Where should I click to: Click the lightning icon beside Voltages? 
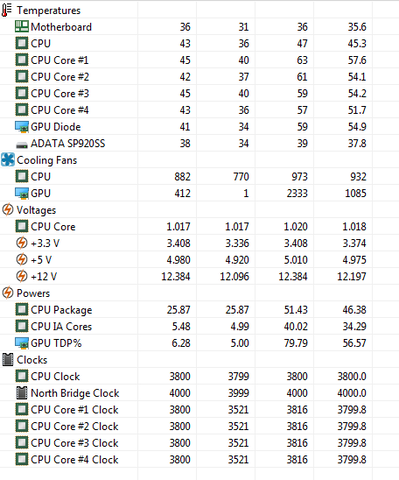click(7, 210)
